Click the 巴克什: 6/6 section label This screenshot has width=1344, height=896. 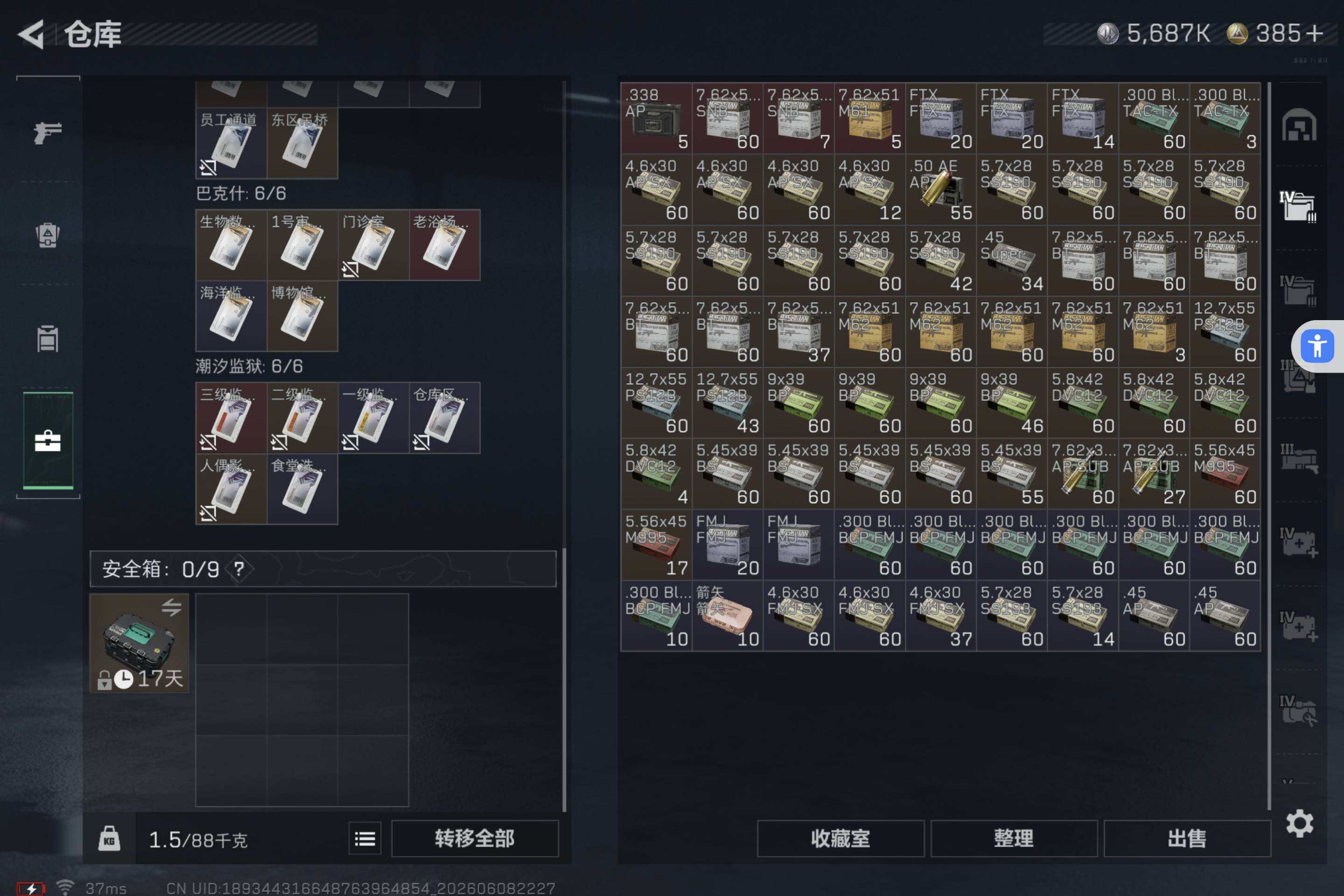click(x=241, y=194)
